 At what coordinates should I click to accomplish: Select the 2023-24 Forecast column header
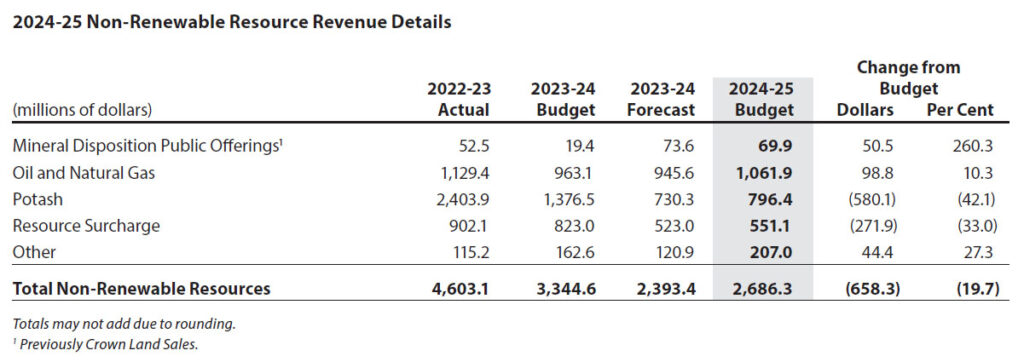661,99
